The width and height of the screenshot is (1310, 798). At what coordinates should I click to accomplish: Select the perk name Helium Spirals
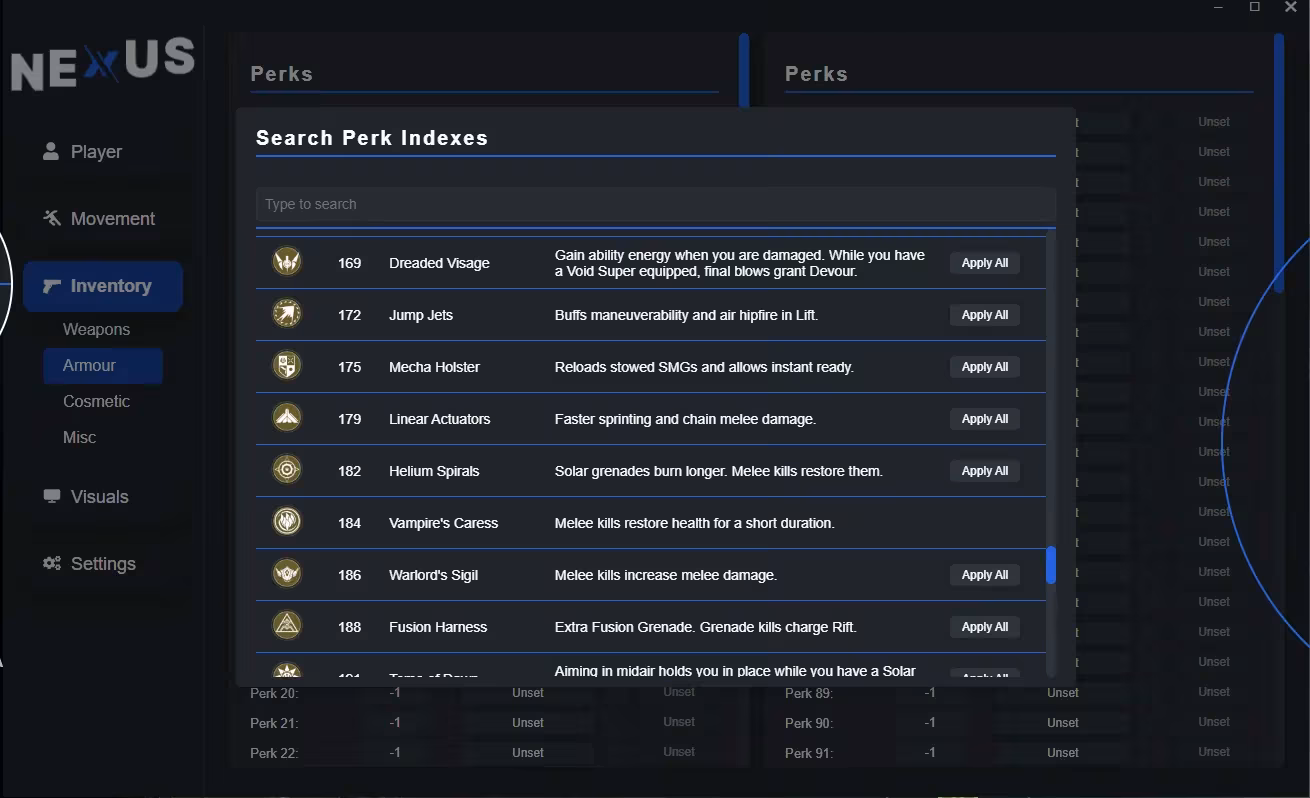point(434,471)
